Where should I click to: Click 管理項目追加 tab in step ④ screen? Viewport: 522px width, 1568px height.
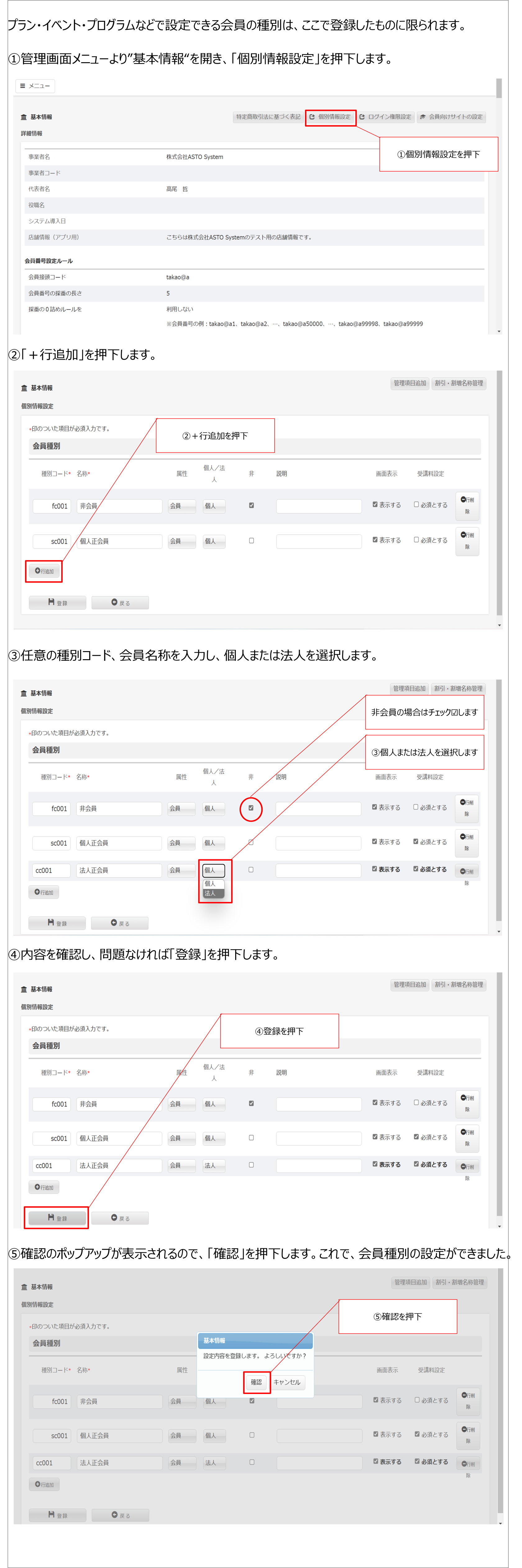[410, 984]
